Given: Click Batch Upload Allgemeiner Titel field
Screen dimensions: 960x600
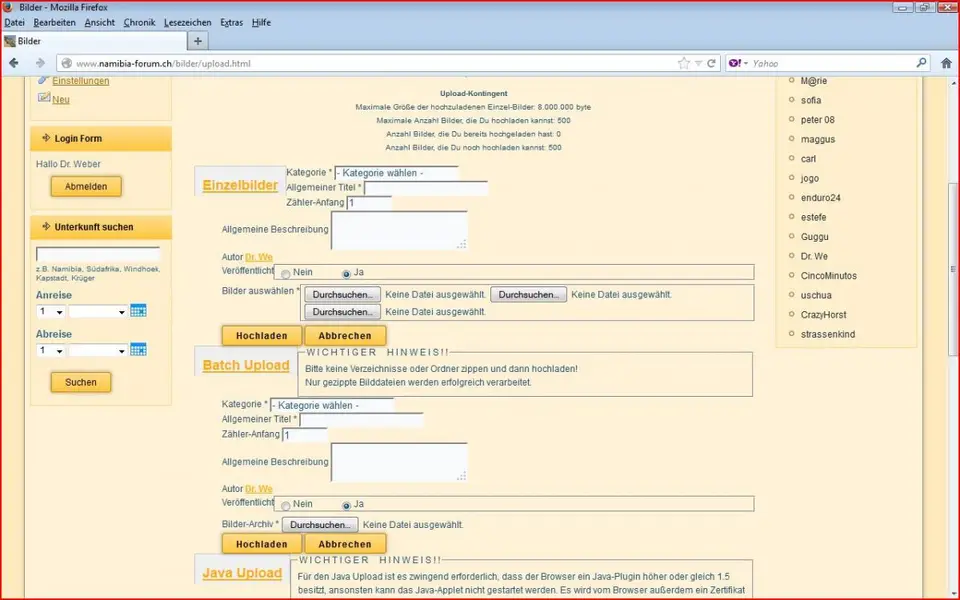Looking at the screenshot, I should click(361, 420).
